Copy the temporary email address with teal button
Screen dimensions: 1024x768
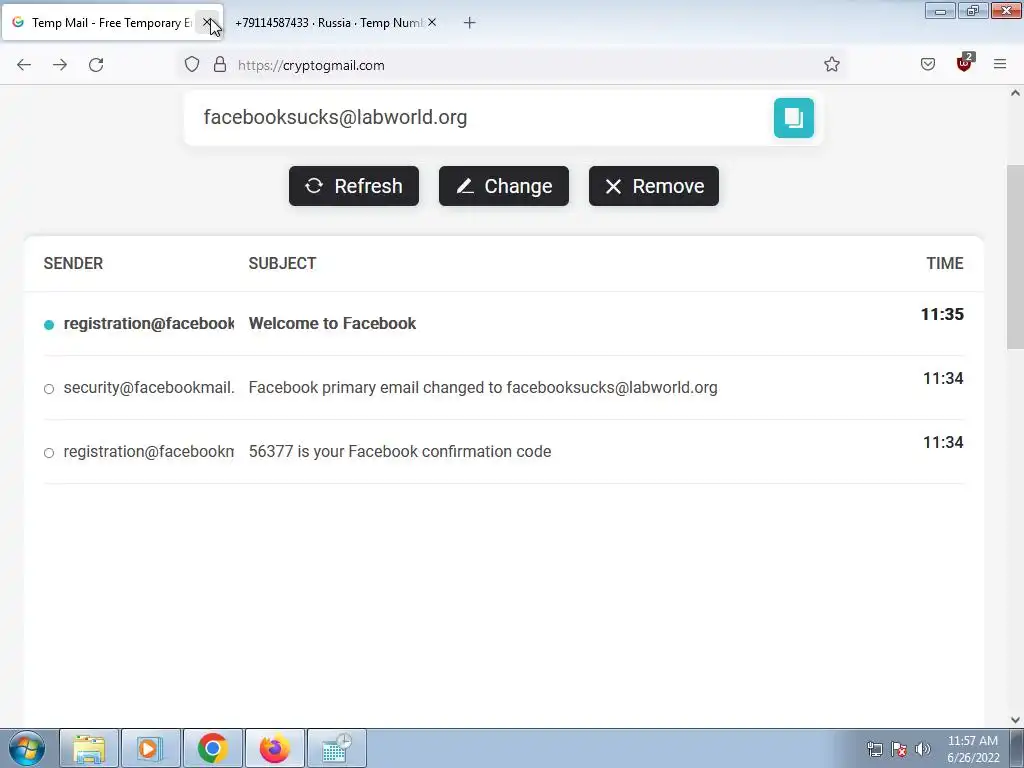(793, 118)
